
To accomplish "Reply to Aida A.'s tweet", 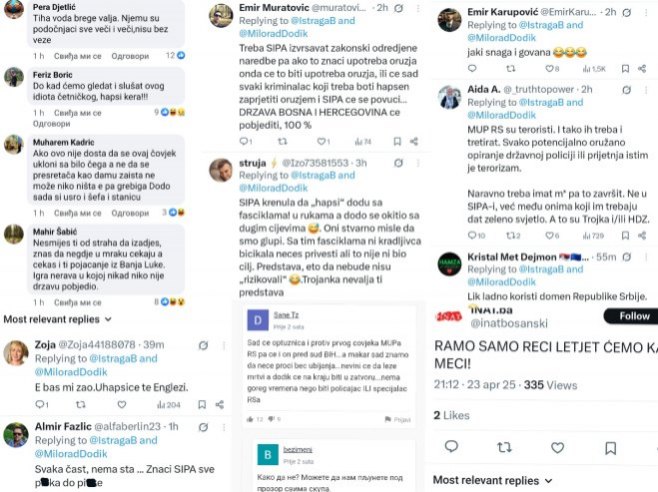I will [473, 236].
